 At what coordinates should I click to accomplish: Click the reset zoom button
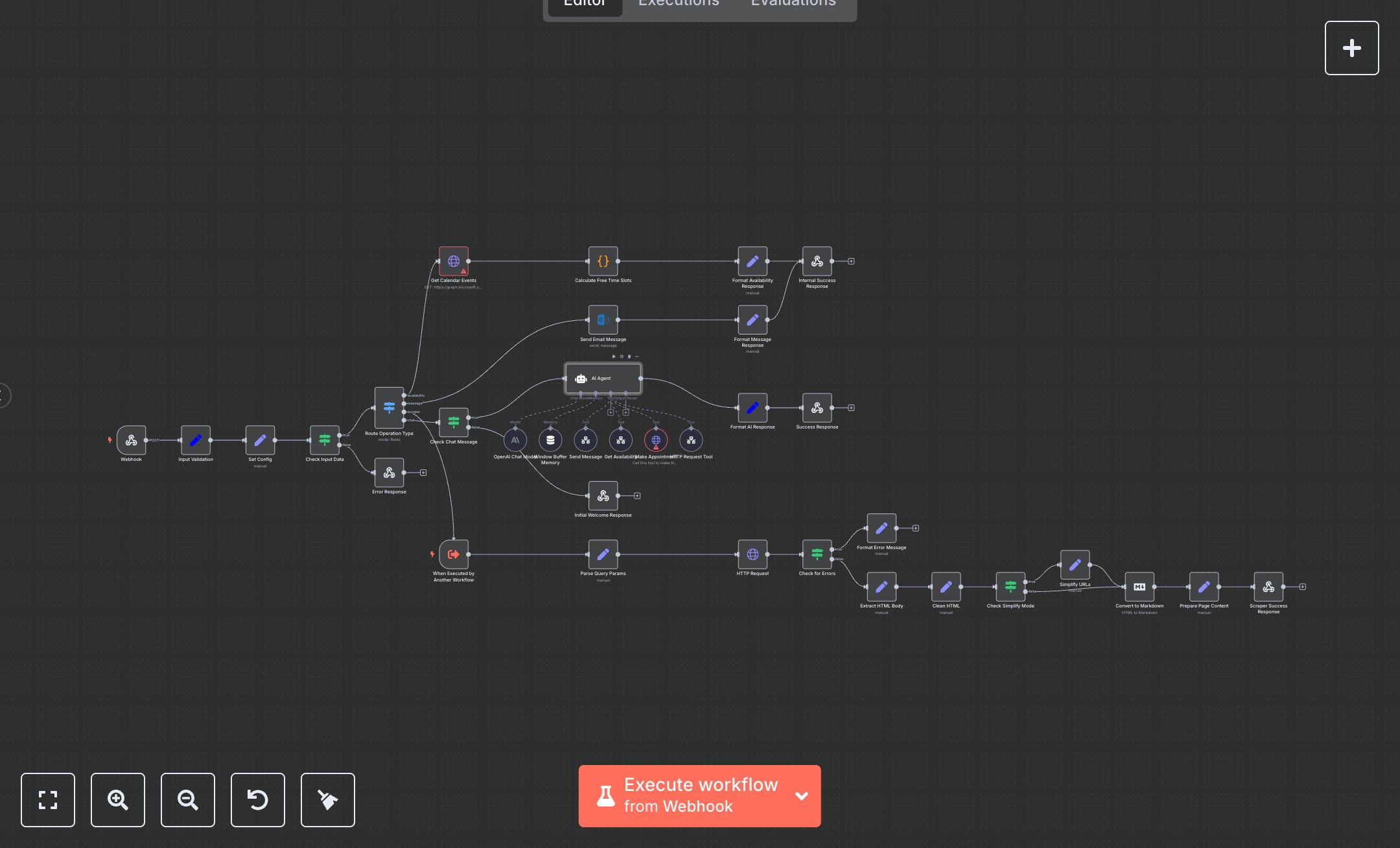coord(258,800)
